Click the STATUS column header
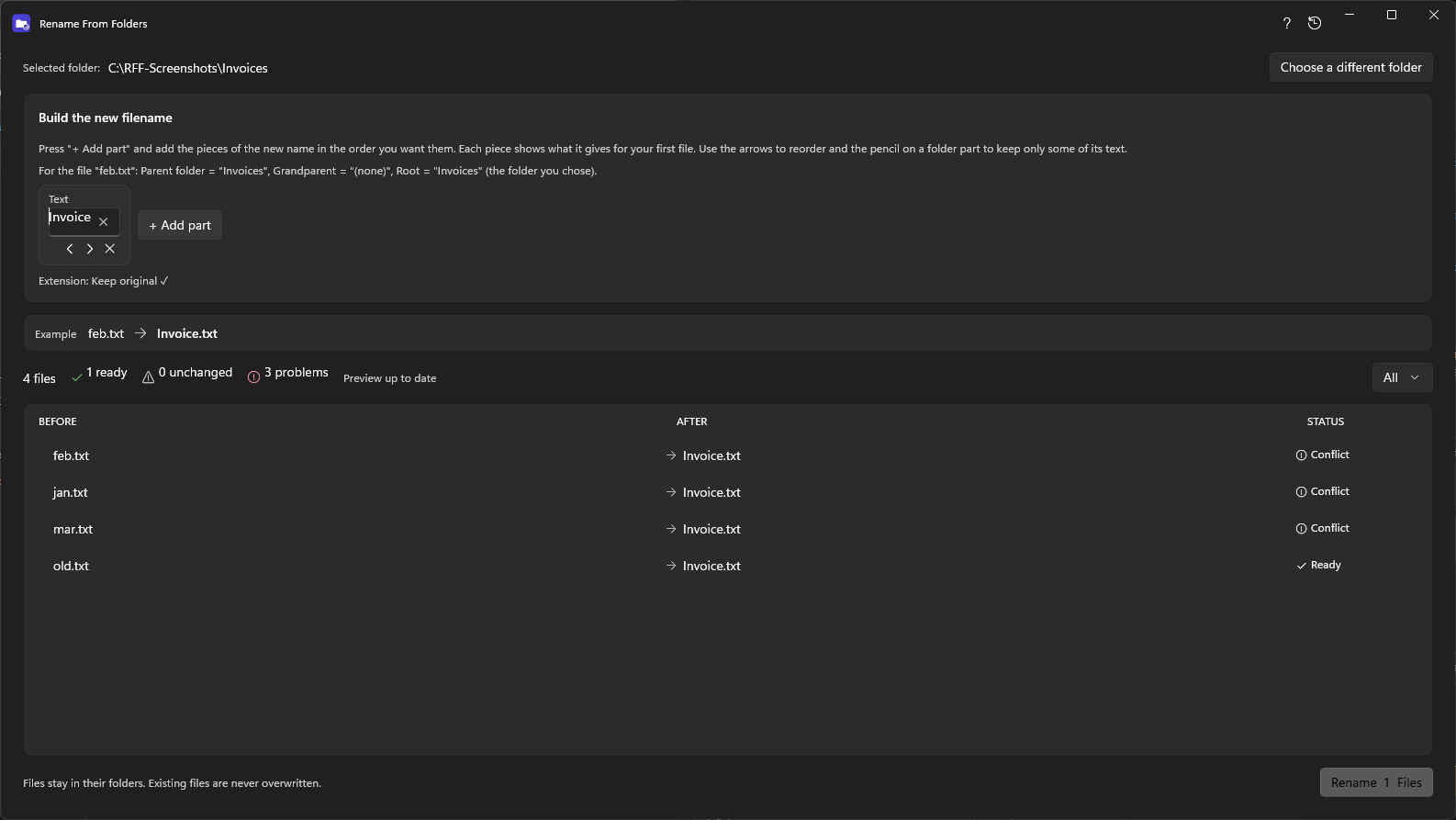 [1326, 421]
